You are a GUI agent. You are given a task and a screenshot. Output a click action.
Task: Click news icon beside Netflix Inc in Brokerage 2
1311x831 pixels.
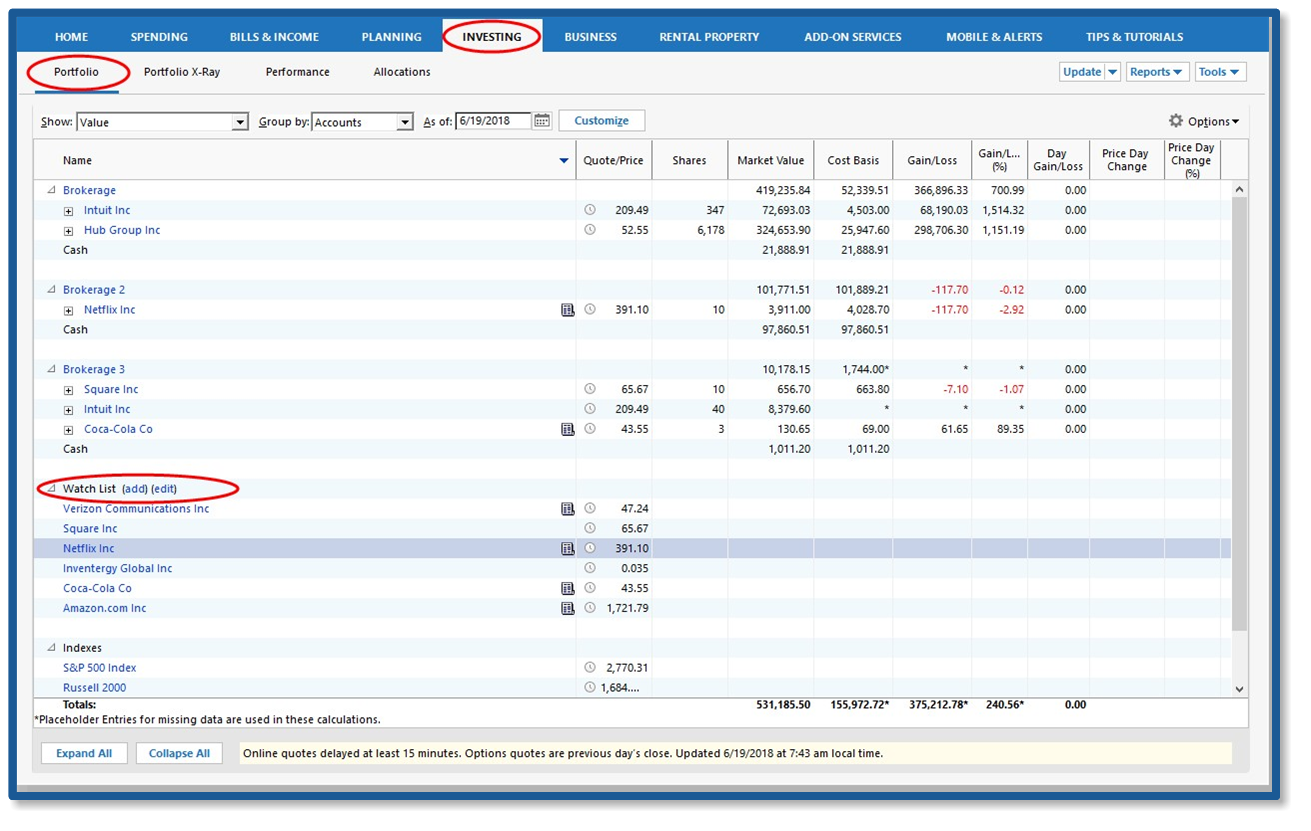tap(568, 310)
